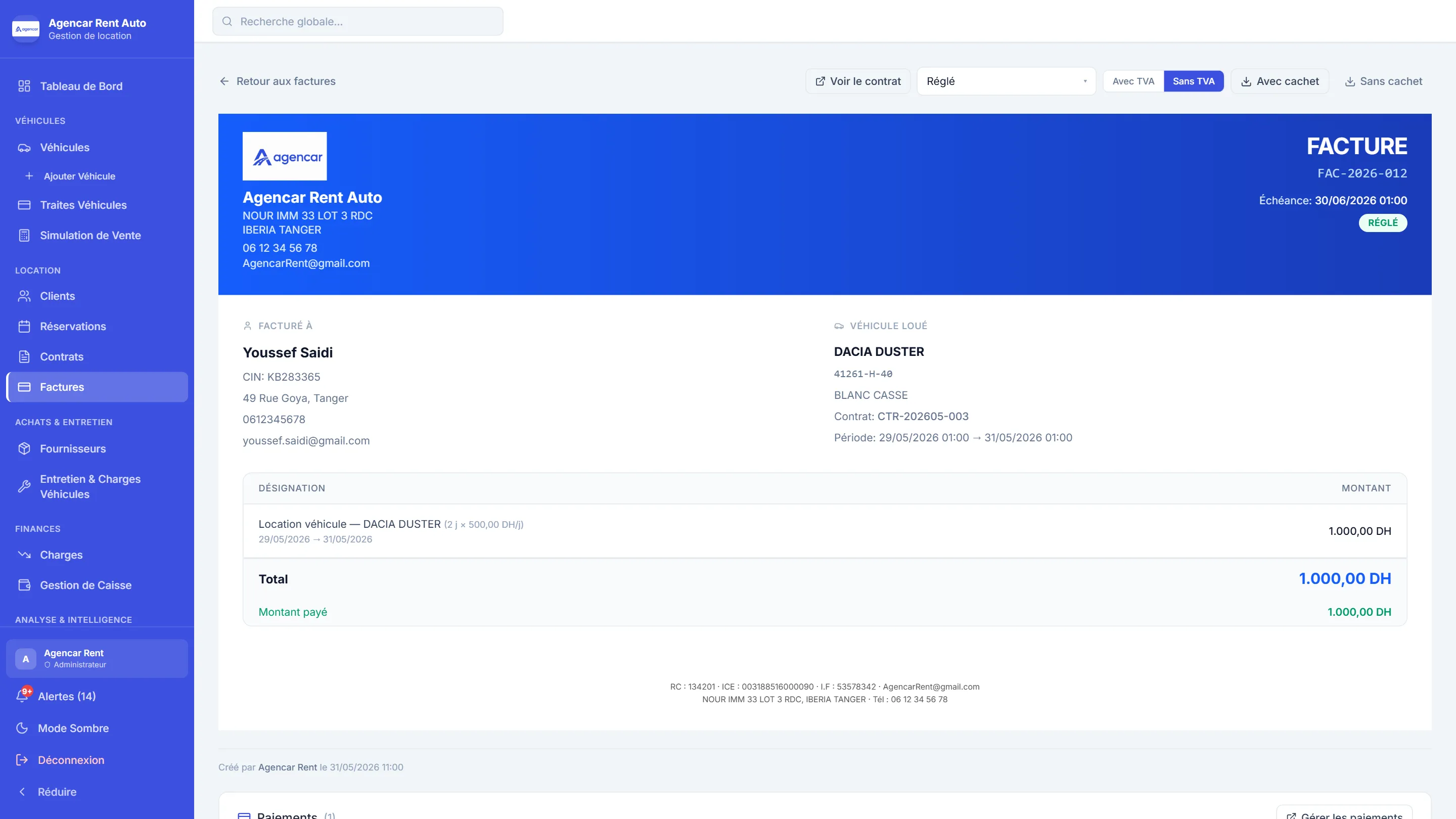Open the Réservations section

[97, 327]
